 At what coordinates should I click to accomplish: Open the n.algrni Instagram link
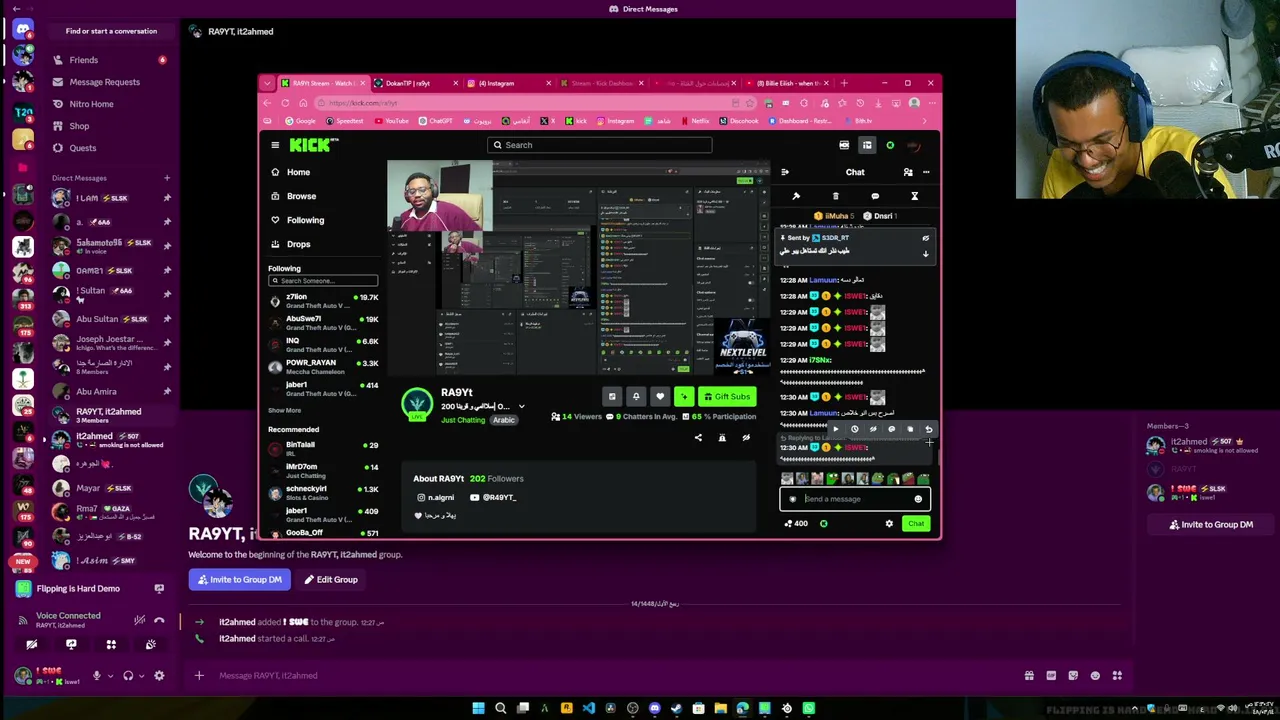click(x=436, y=498)
